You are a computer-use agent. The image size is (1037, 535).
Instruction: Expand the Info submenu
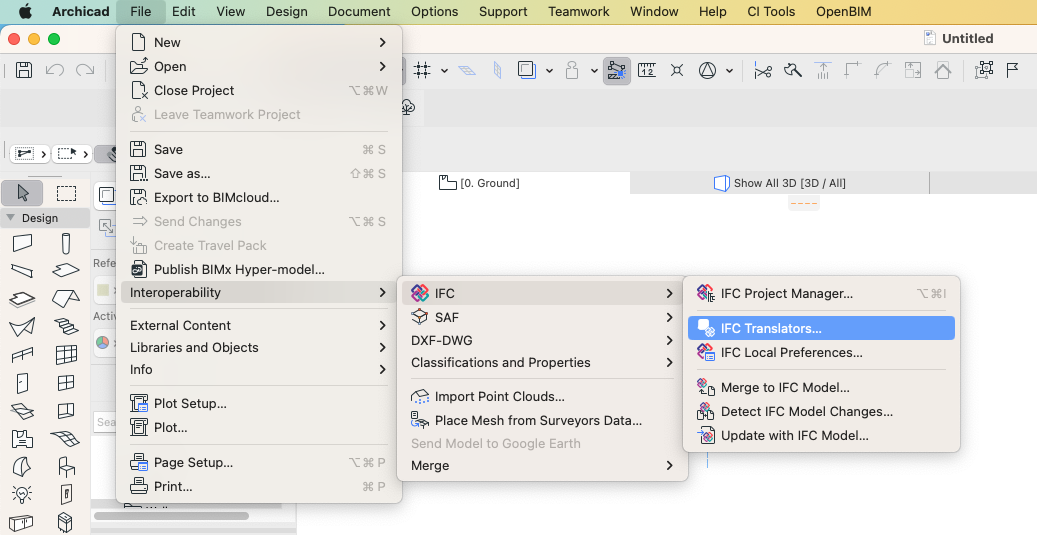coord(259,369)
